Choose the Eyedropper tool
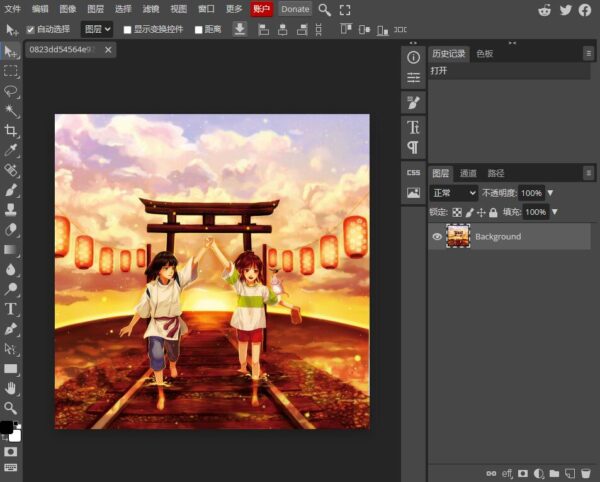The width and height of the screenshot is (600, 482). [x=11, y=150]
